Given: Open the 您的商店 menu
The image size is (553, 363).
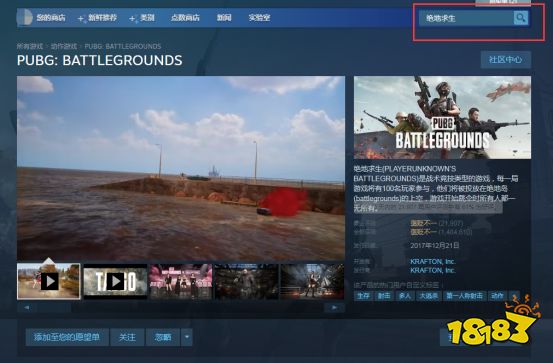Looking at the screenshot, I should click(51, 18).
